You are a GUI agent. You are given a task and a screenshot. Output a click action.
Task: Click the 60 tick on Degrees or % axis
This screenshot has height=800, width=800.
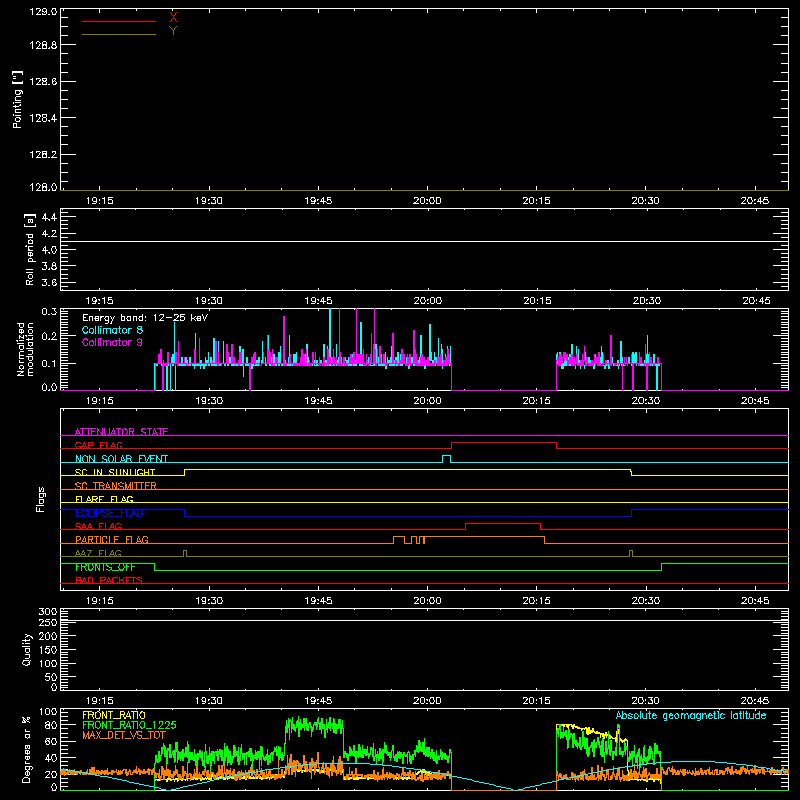point(51,742)
